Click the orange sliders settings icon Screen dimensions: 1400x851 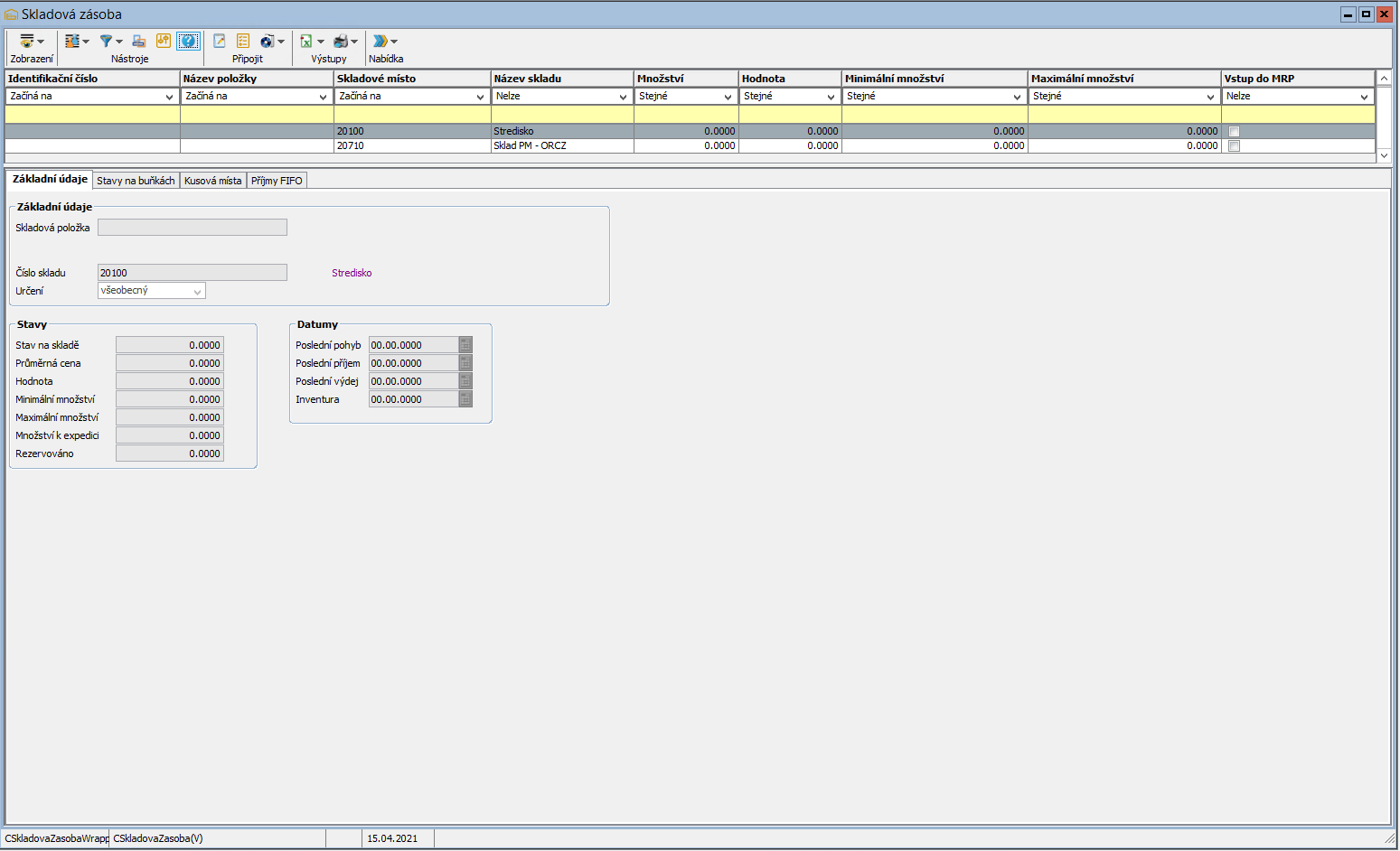(164, 42)
